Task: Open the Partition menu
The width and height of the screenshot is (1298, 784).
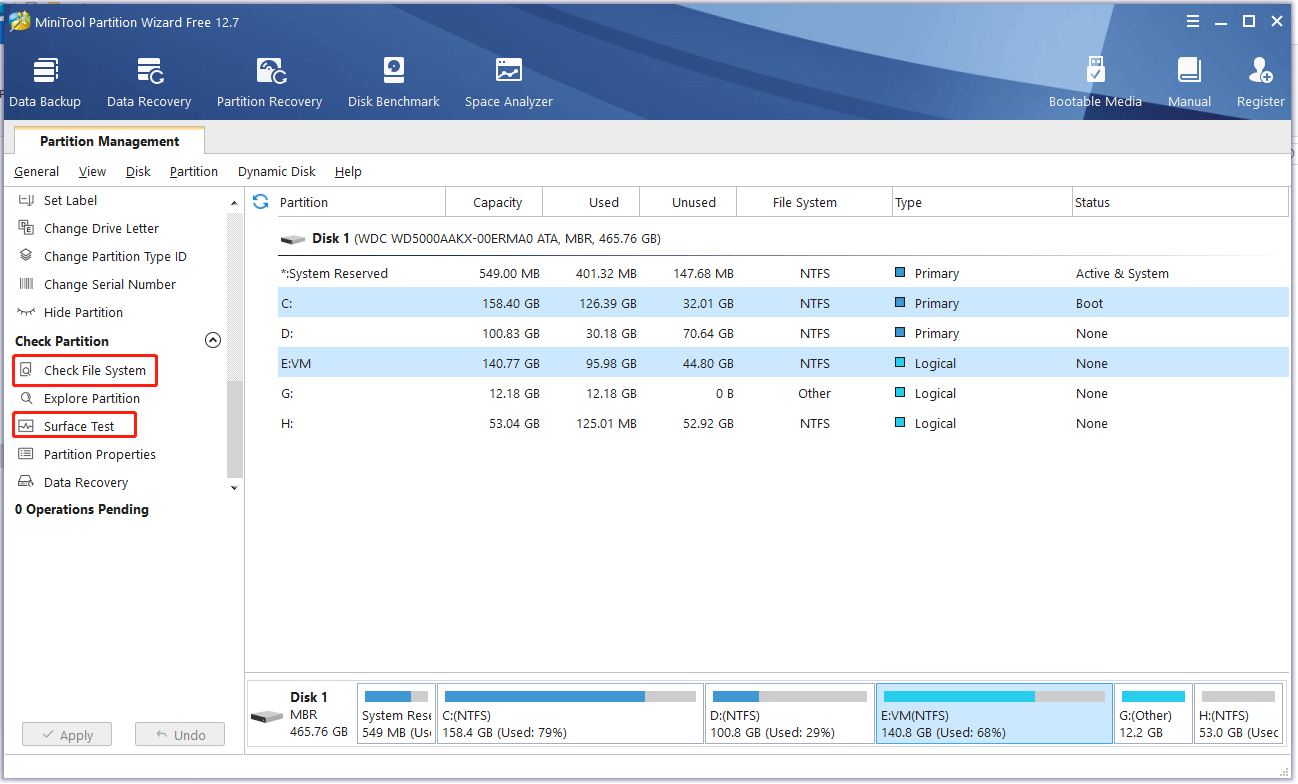Action: (x=194, y=172)
